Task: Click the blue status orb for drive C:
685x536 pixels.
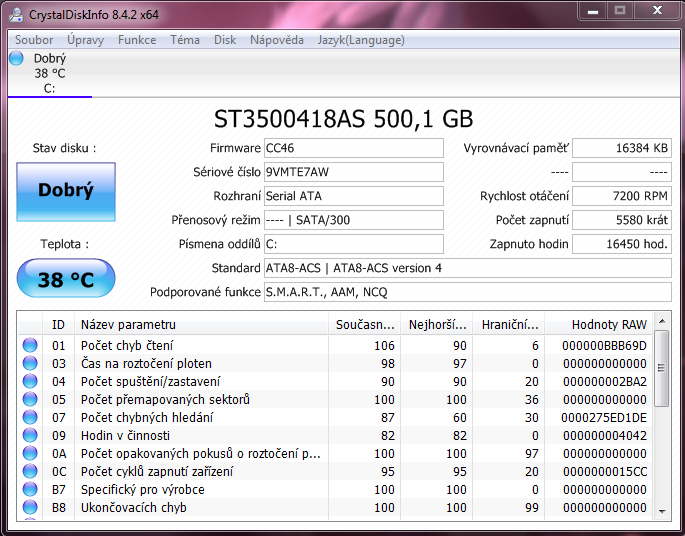Action: pyautogui.click(x=16, y=59)
